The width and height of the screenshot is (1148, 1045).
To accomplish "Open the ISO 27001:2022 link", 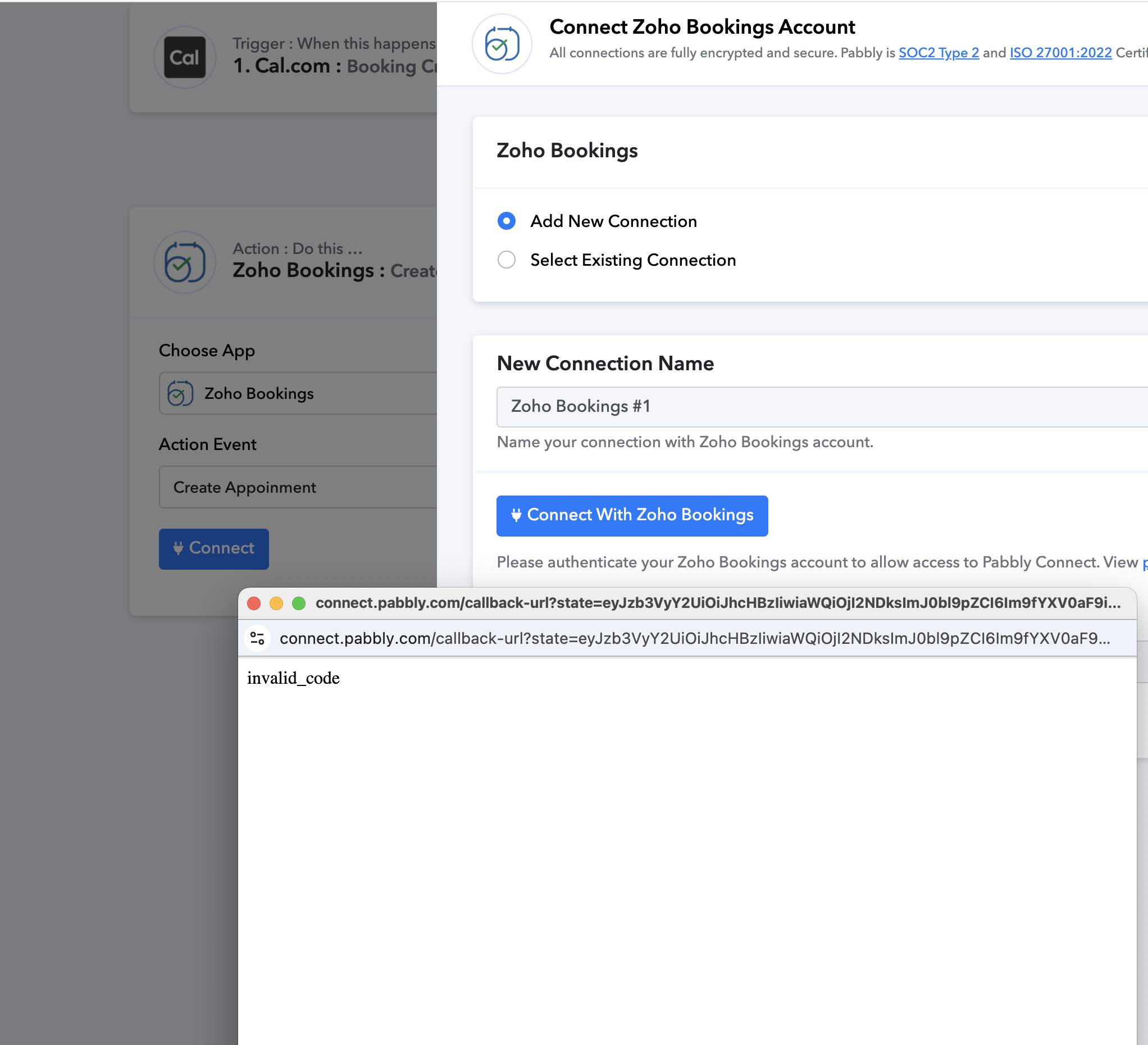I will point(1060,53).
